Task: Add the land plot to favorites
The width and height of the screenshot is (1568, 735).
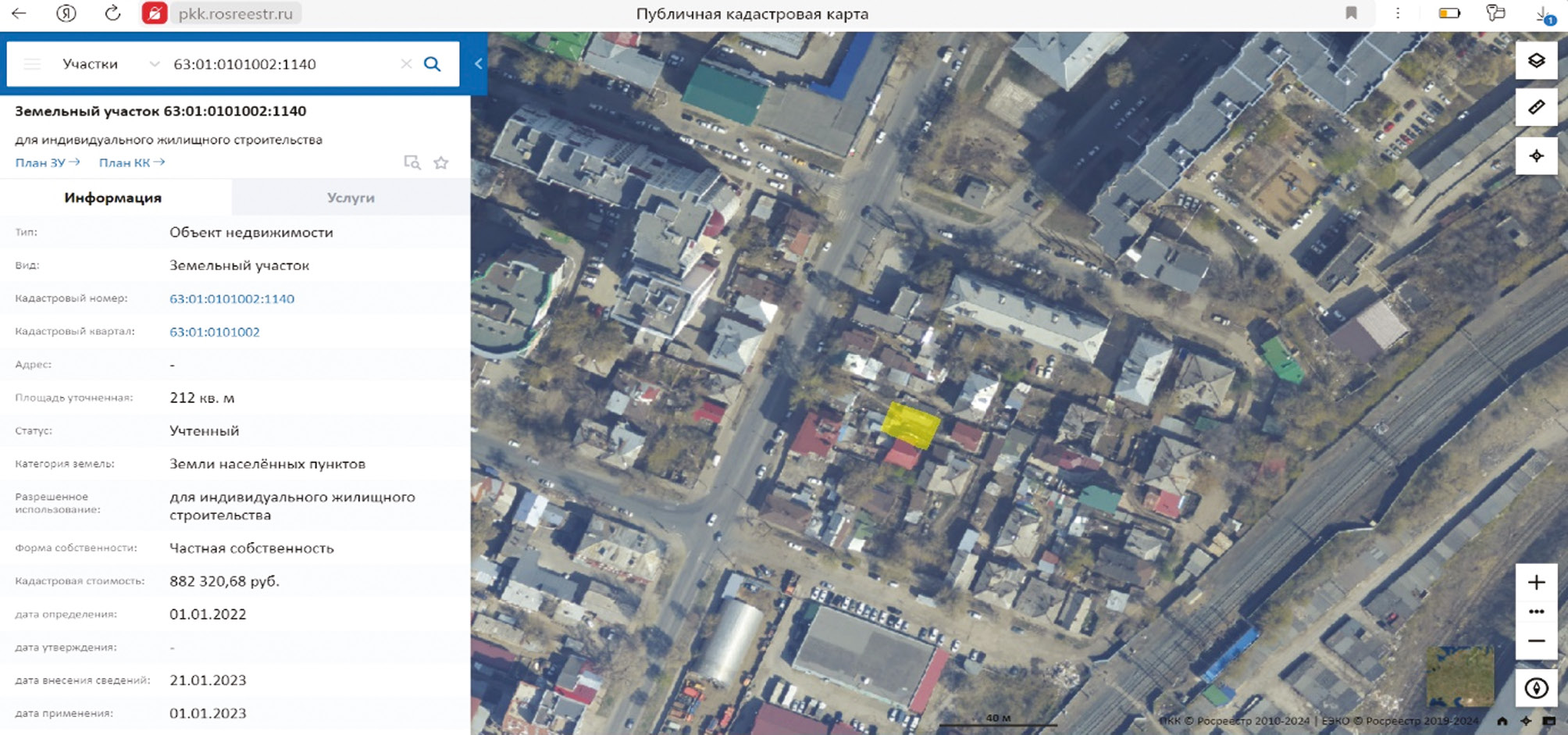Action: coord(441,162)
